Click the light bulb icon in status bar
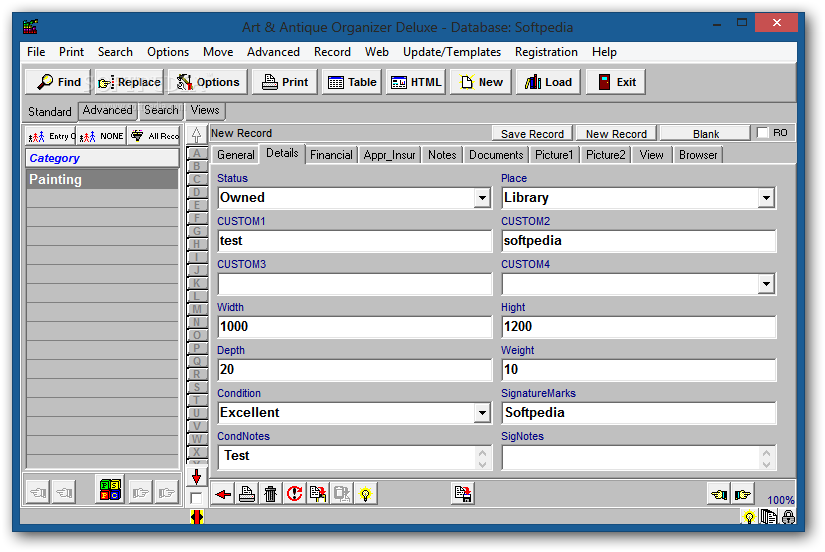This screenshot has width=825, height=552. (x=749, y=517)
